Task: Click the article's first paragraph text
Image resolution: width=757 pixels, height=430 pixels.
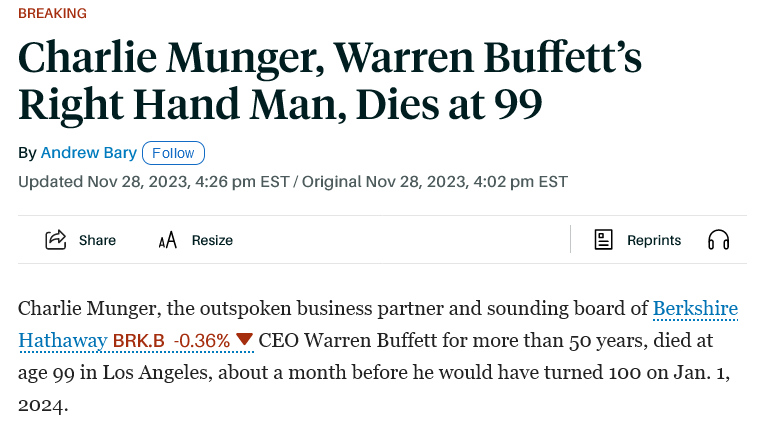Action: 378,356
